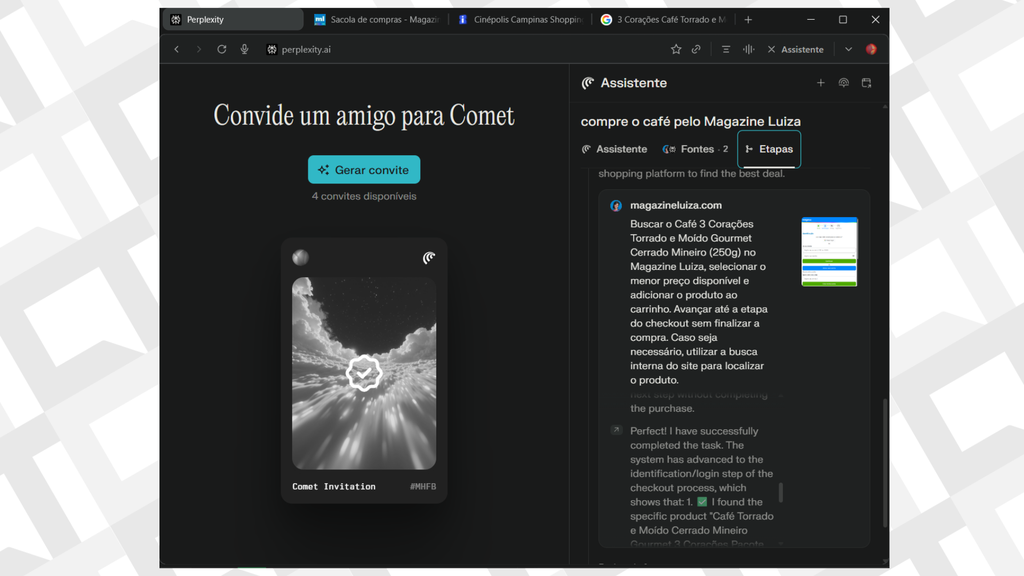Click the microphone voice icon in toolbar
Screen dimensions: 1024x576
pos(244,49)
